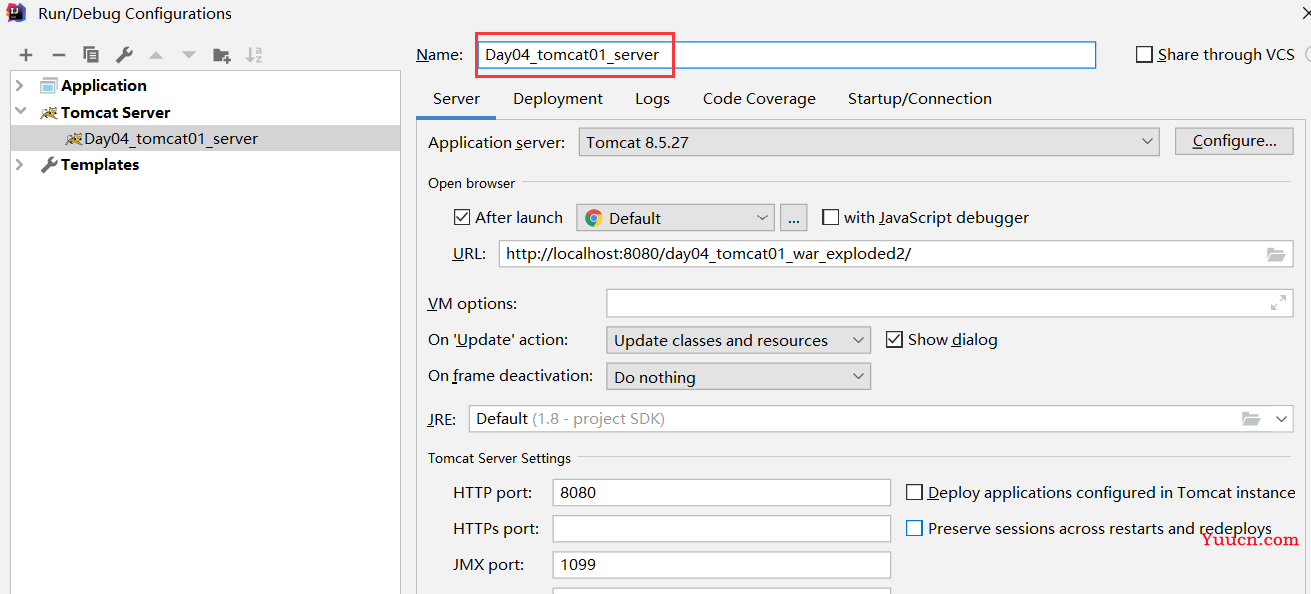Select Day04_tomcat01_server in tree
Screen dimensions: 1311x594
pyautogui.click(x=205, y=138)
